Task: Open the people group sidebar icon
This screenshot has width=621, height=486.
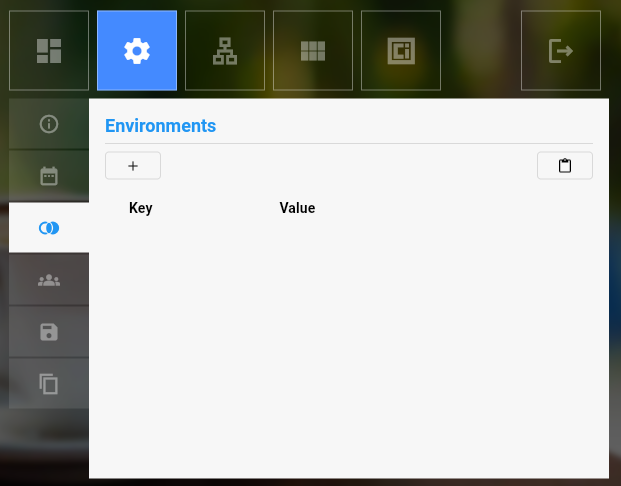Action: 49,280
